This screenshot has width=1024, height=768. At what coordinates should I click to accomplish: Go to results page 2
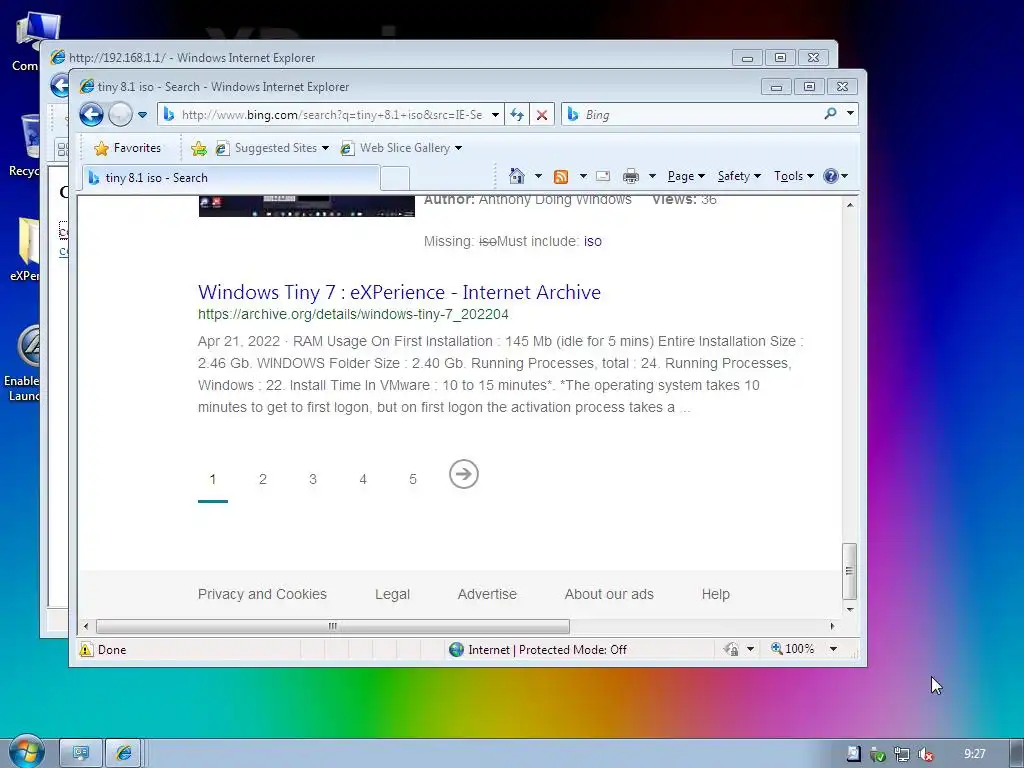[x=263, y=479]
